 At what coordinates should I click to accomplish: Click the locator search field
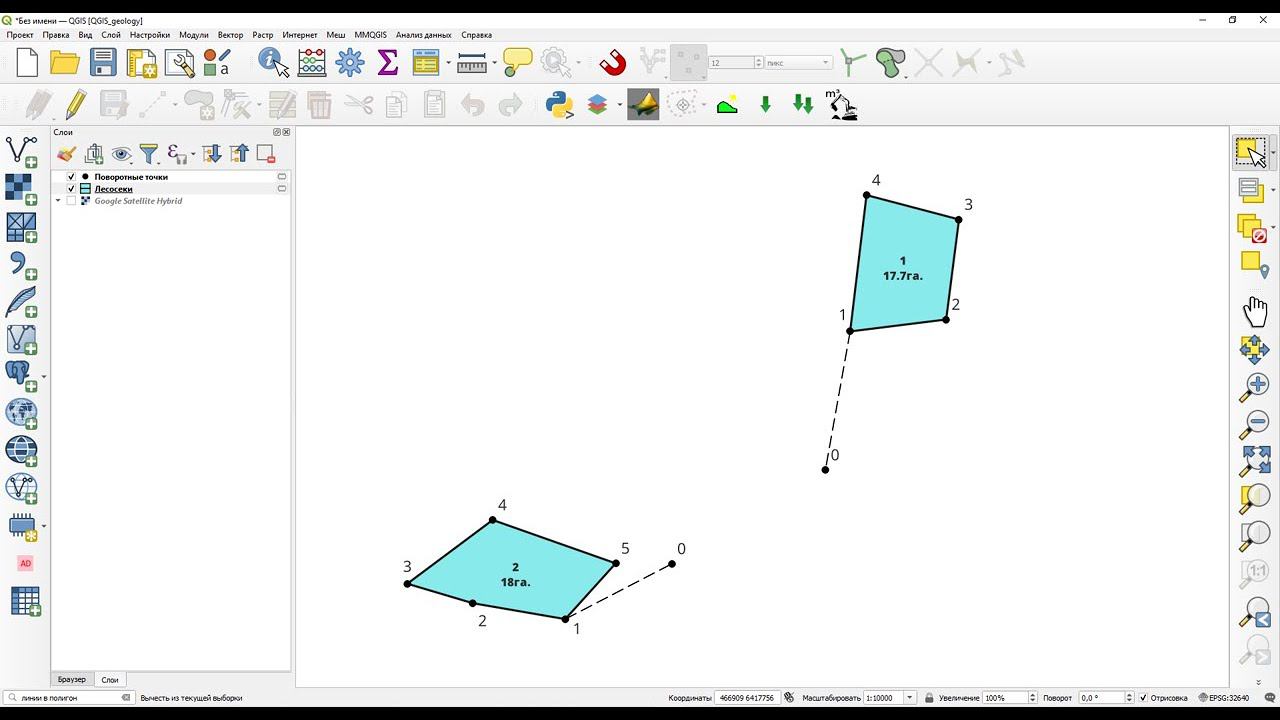[x=69, y=698]
